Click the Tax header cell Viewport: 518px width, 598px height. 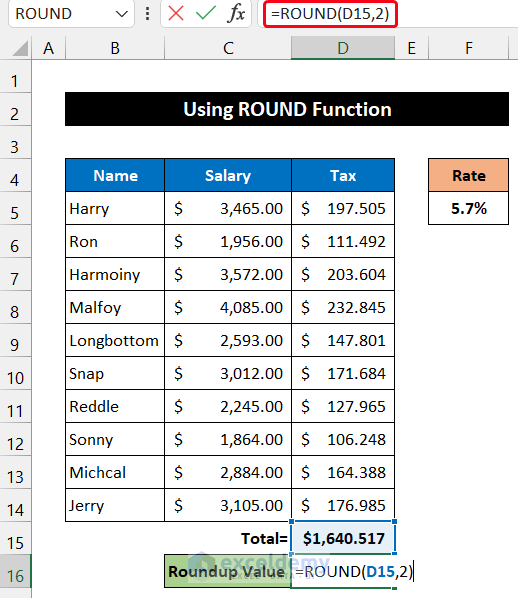[343, 175]
